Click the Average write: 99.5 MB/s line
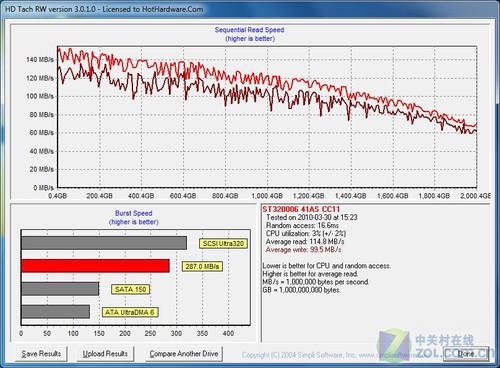The image size is (500, 368). (x=303, y=250)
